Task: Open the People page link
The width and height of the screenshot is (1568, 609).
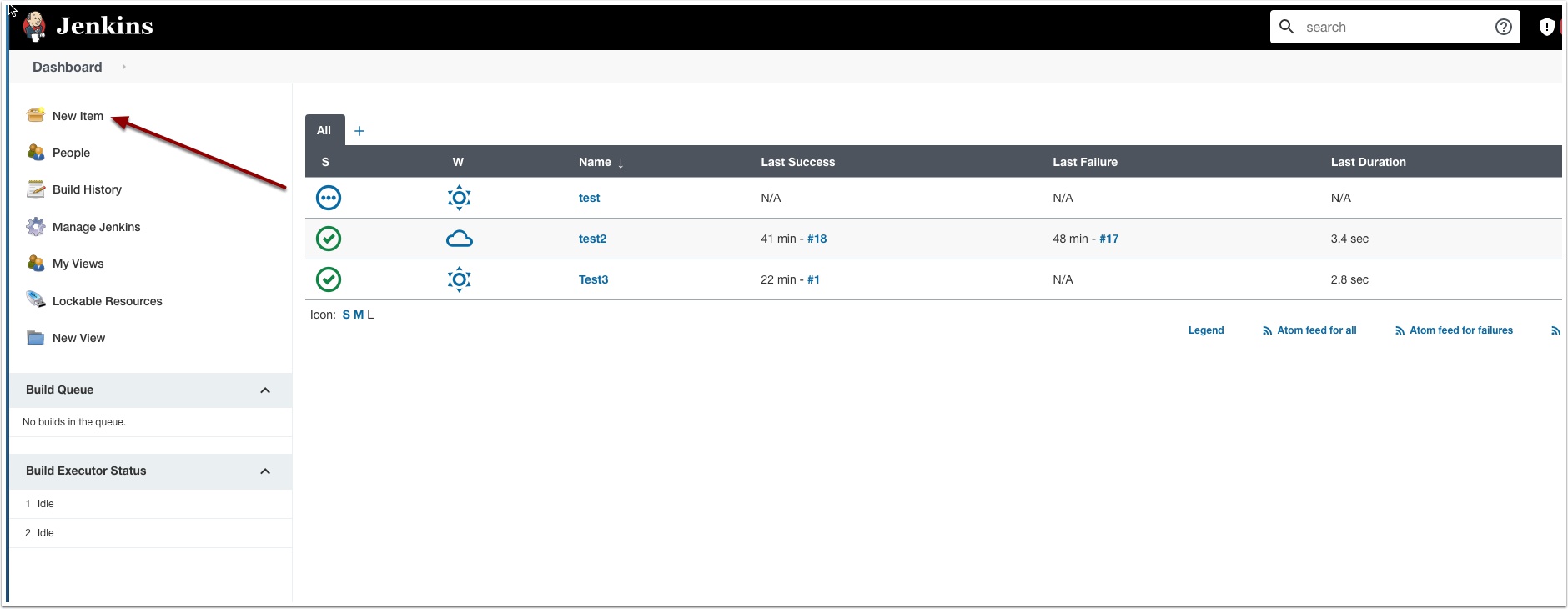Action: coord(71,153)
